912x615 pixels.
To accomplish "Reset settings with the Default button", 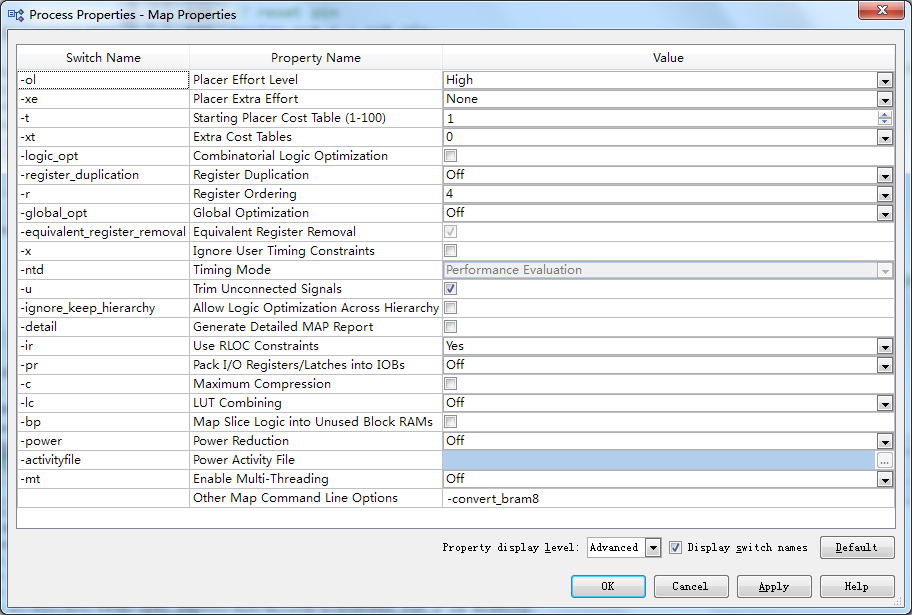I will [x=857, y=547].
